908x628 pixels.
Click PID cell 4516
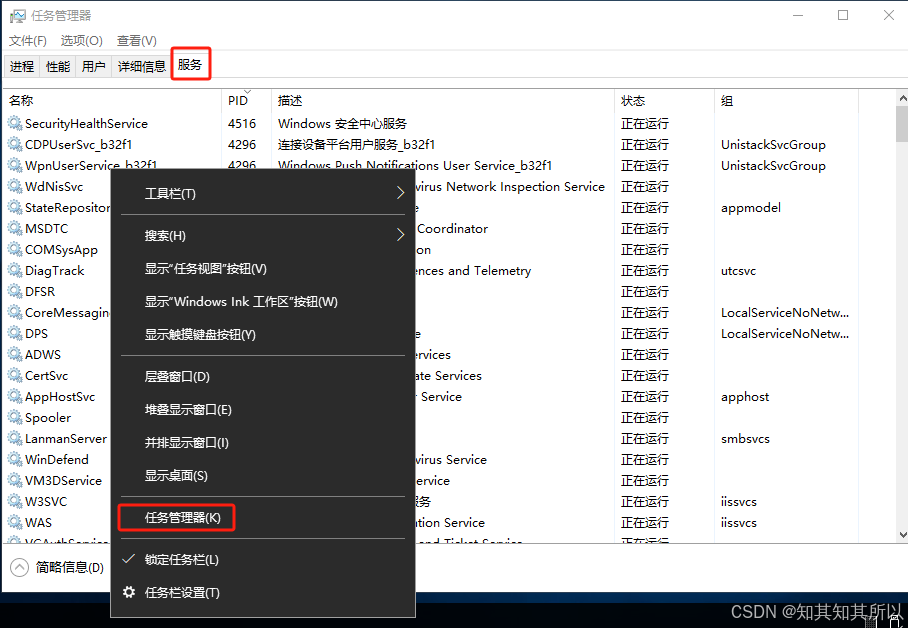point(242,123)
